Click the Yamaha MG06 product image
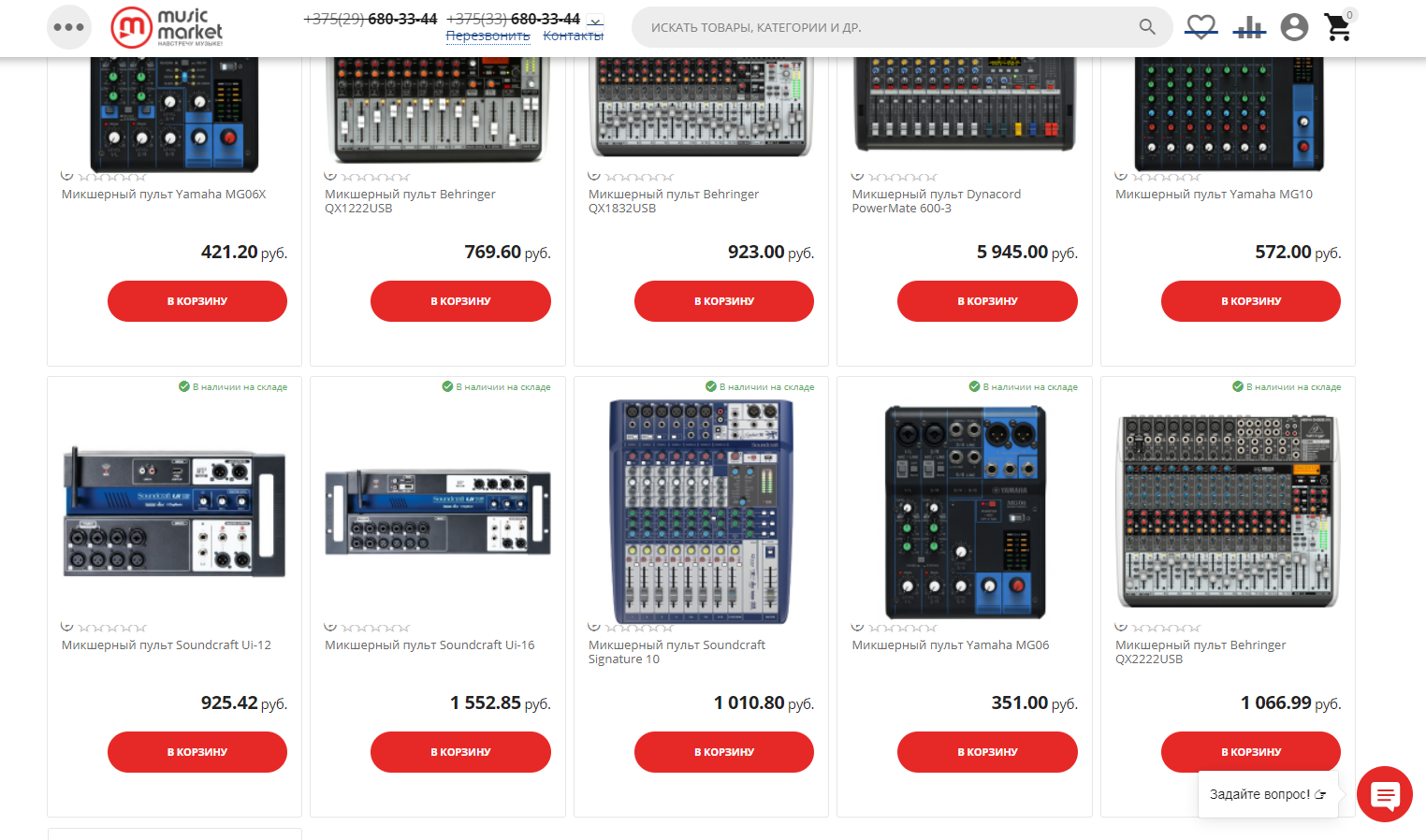Image resolution: width=1426 pixels, height=840 pixels. point(965,512)
